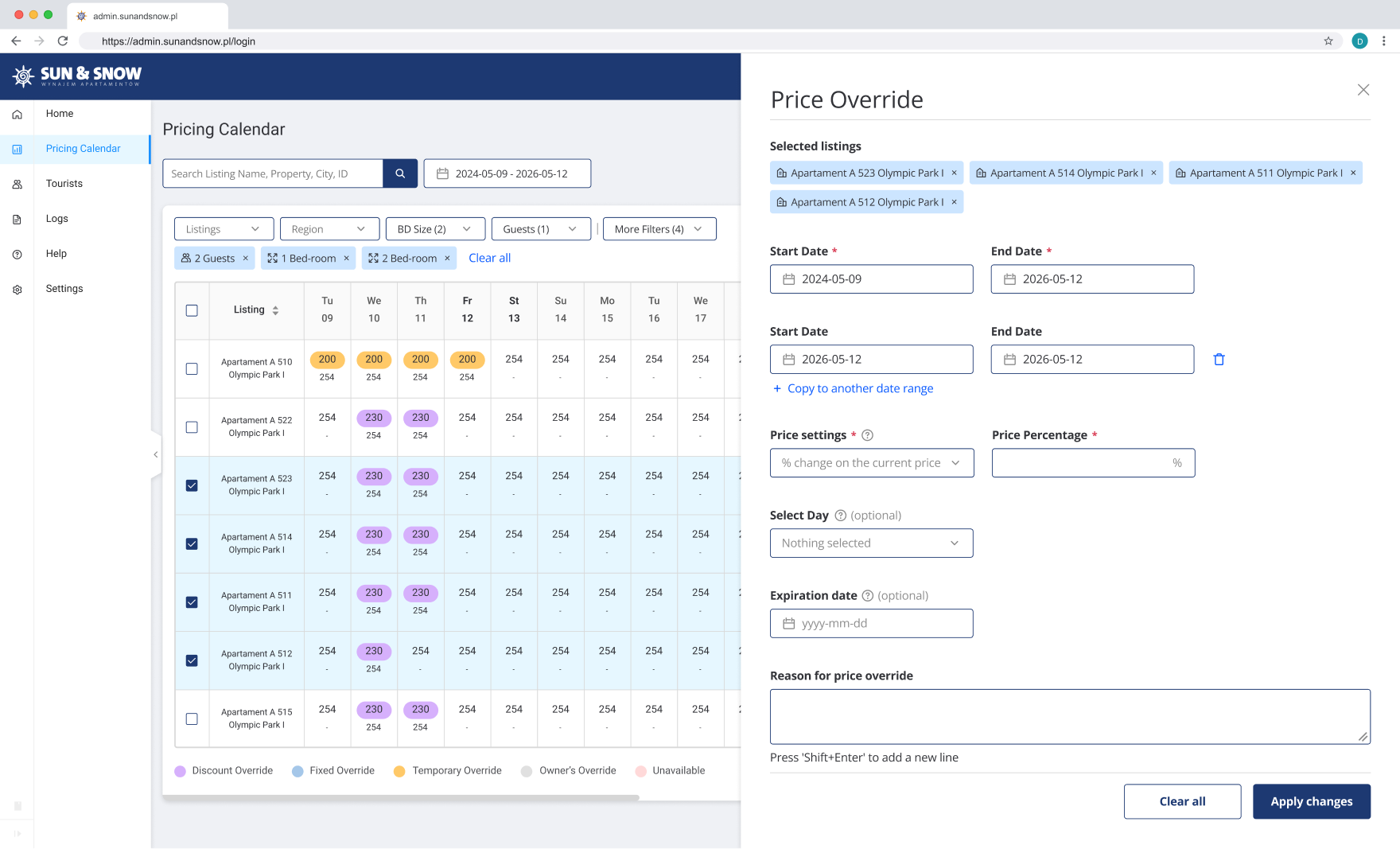Click the Listing column sort icon
This screenshot has width=1400, height=849.
point(275,310)
